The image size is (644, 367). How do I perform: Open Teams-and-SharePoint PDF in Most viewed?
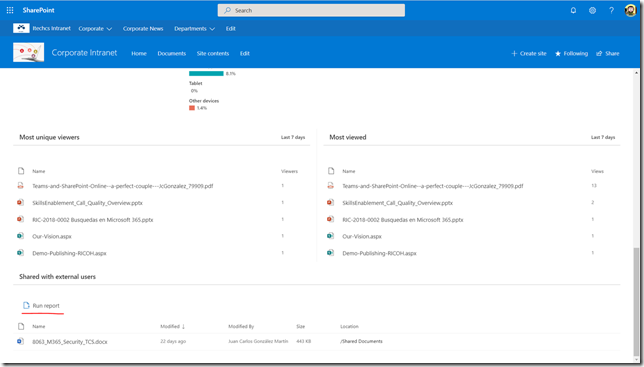click(433, 186)
